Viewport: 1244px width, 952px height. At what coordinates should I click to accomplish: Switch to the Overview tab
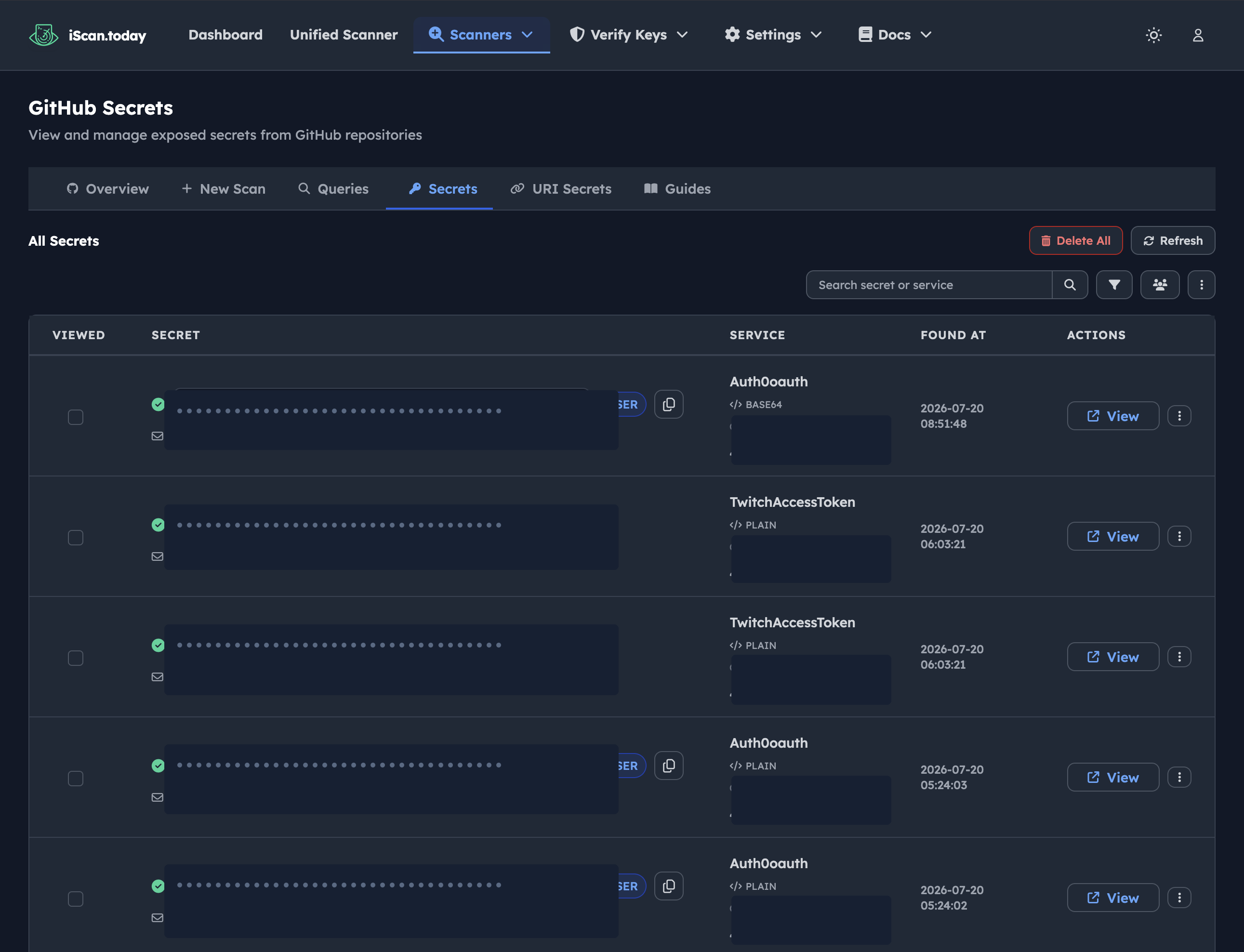[107, 189]
